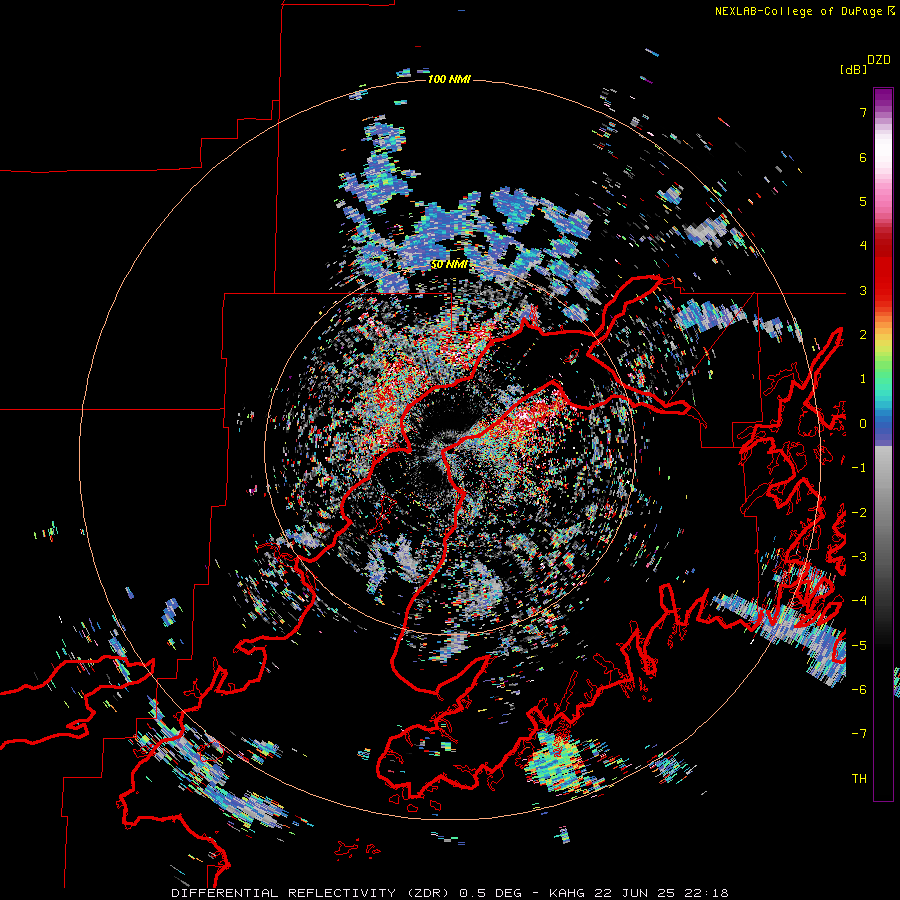Image resolution: width=900 pixels, height=900 pixels.
Task: Click the "6" value on the color scale
Action: (x=863, y=157)
